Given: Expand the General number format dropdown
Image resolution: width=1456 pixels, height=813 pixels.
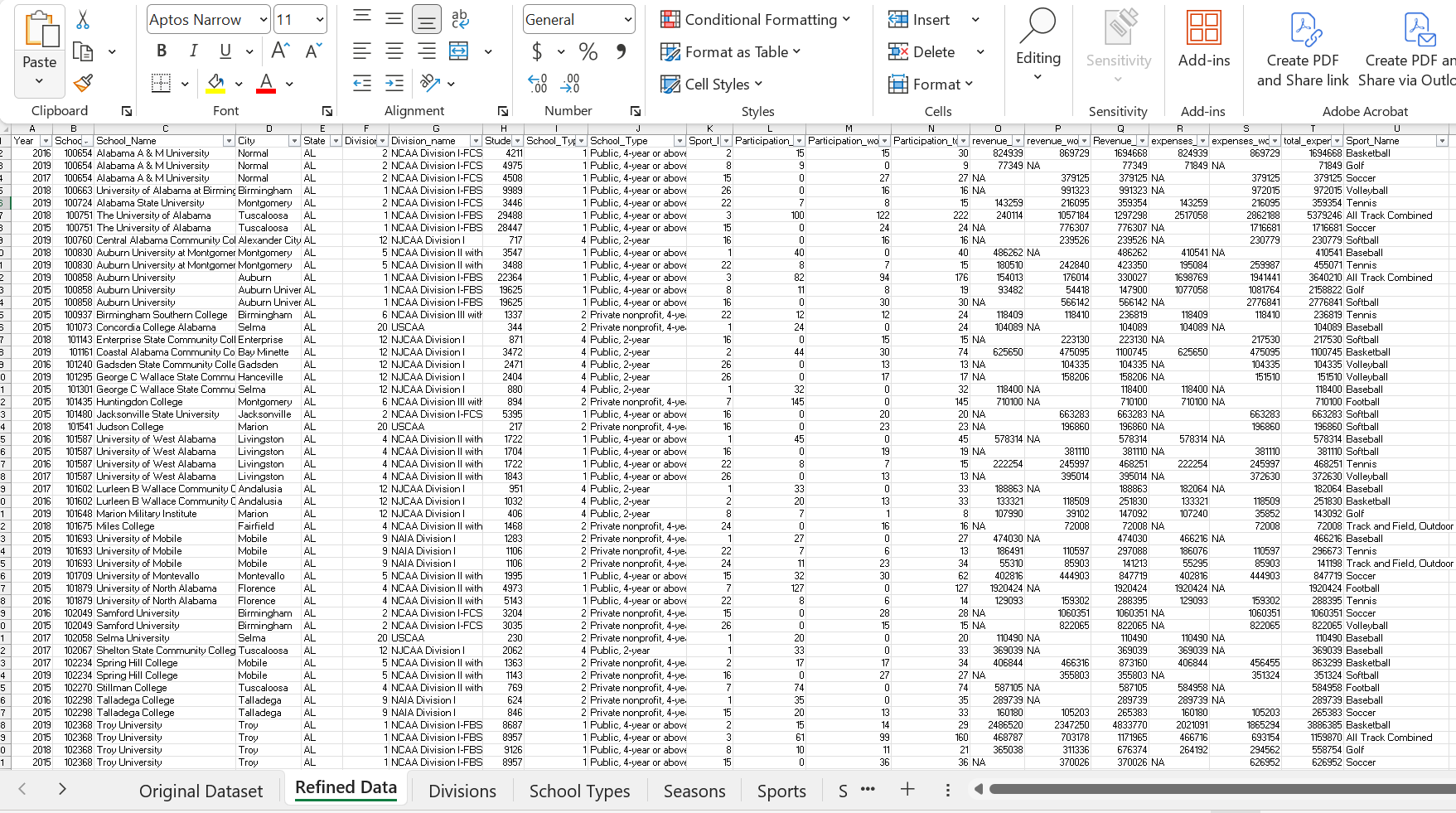Looking at the screenshot, I should 627,20.
